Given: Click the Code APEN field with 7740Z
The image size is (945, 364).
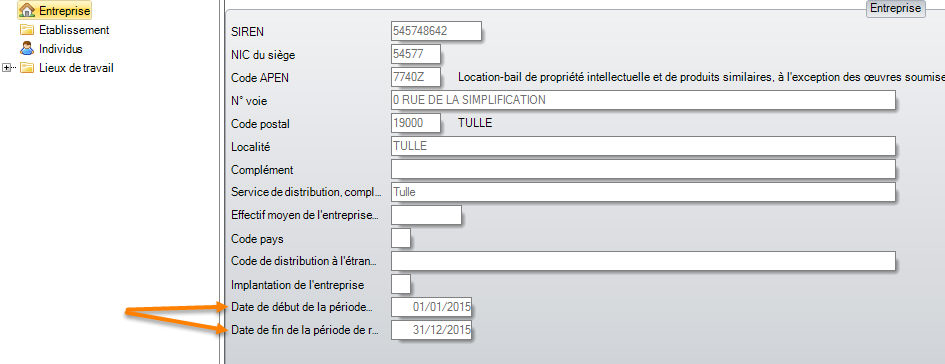Looking at the screenshot, I should (416, 77).
